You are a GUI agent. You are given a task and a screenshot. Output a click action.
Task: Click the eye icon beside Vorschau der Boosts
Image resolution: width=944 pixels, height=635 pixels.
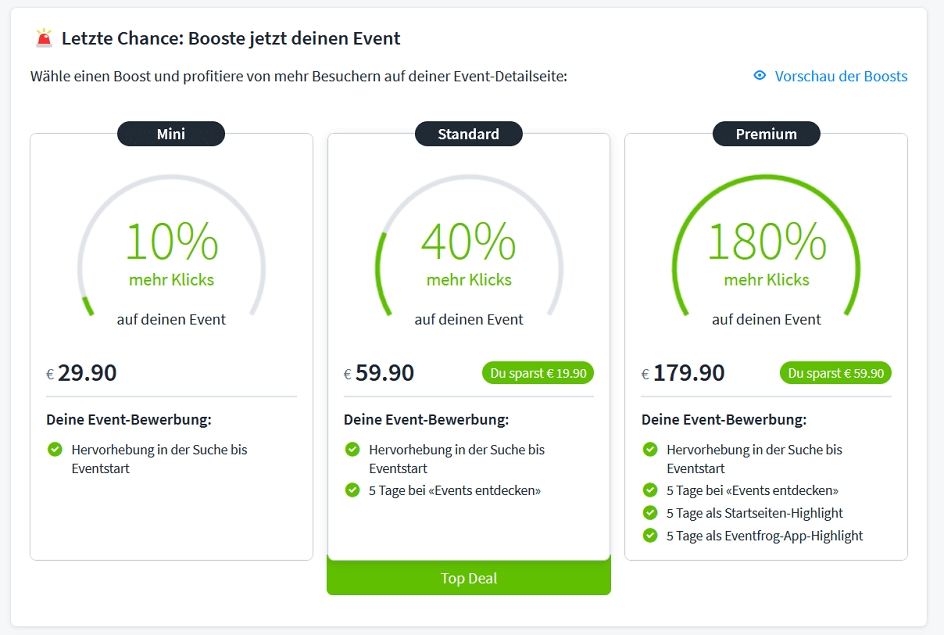(760, 75)
